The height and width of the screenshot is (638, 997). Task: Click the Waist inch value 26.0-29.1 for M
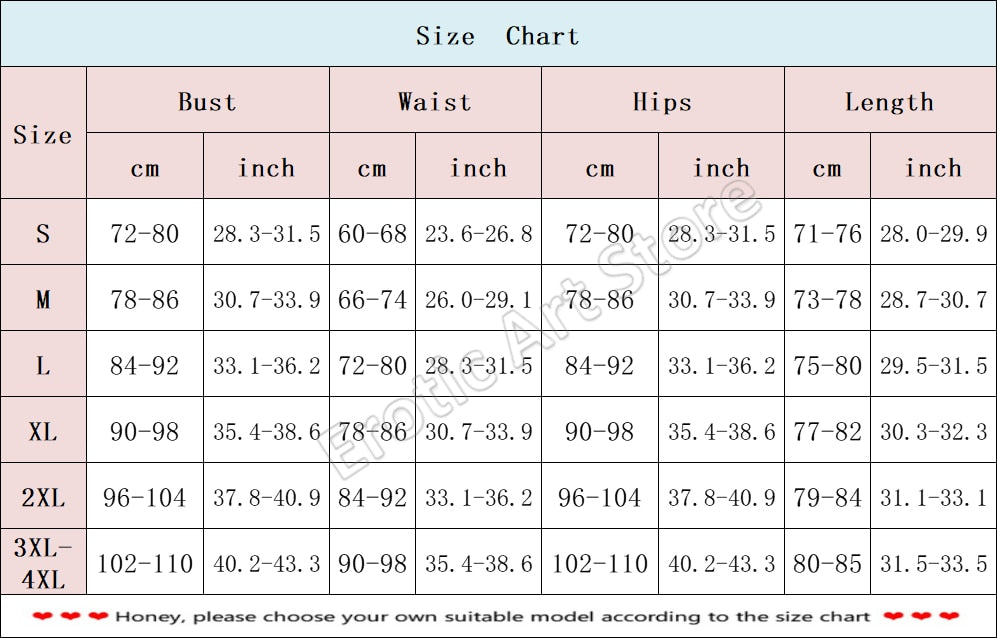tap(478, 299)
